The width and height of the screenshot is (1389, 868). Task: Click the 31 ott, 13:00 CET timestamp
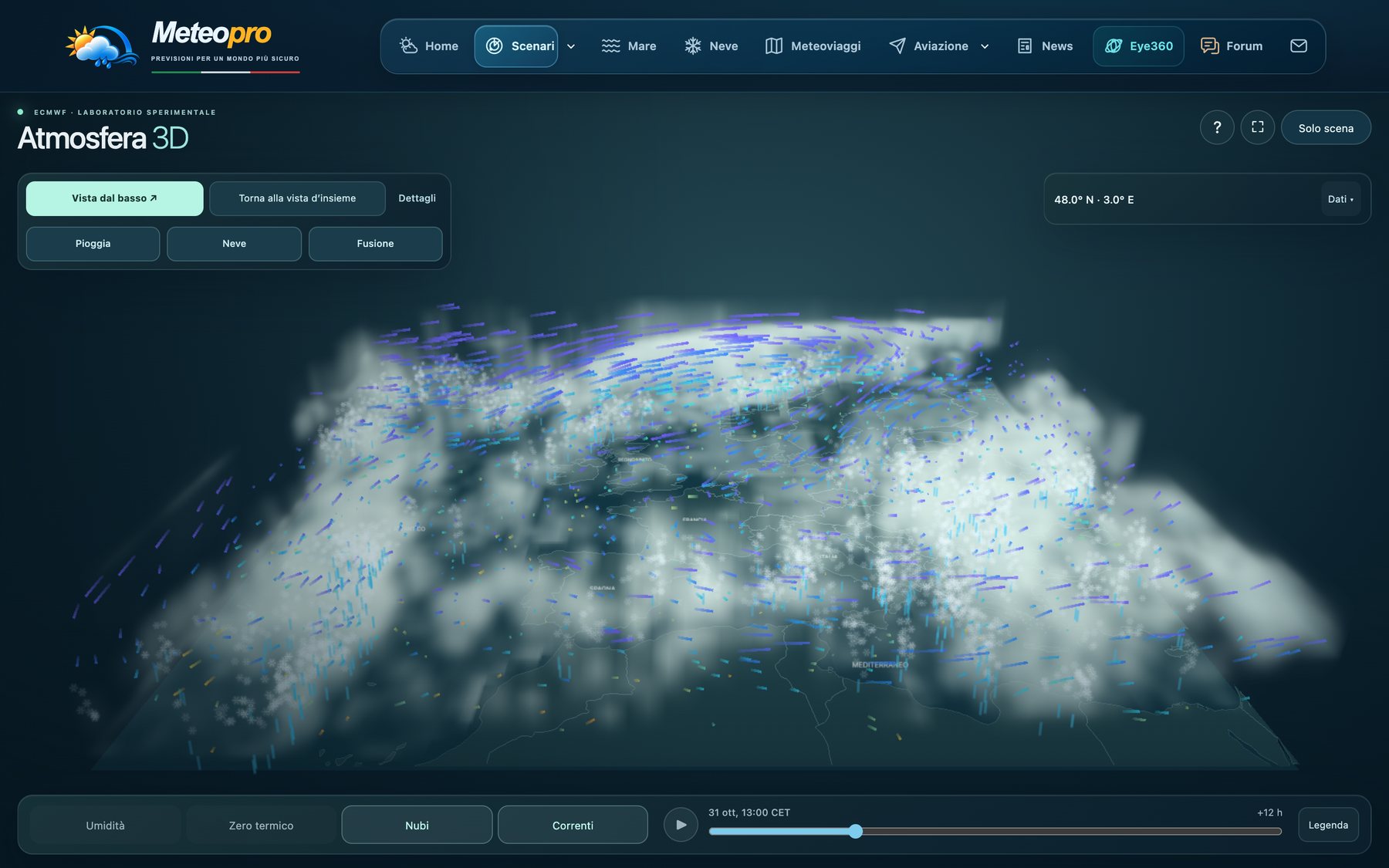coord(749,812)
